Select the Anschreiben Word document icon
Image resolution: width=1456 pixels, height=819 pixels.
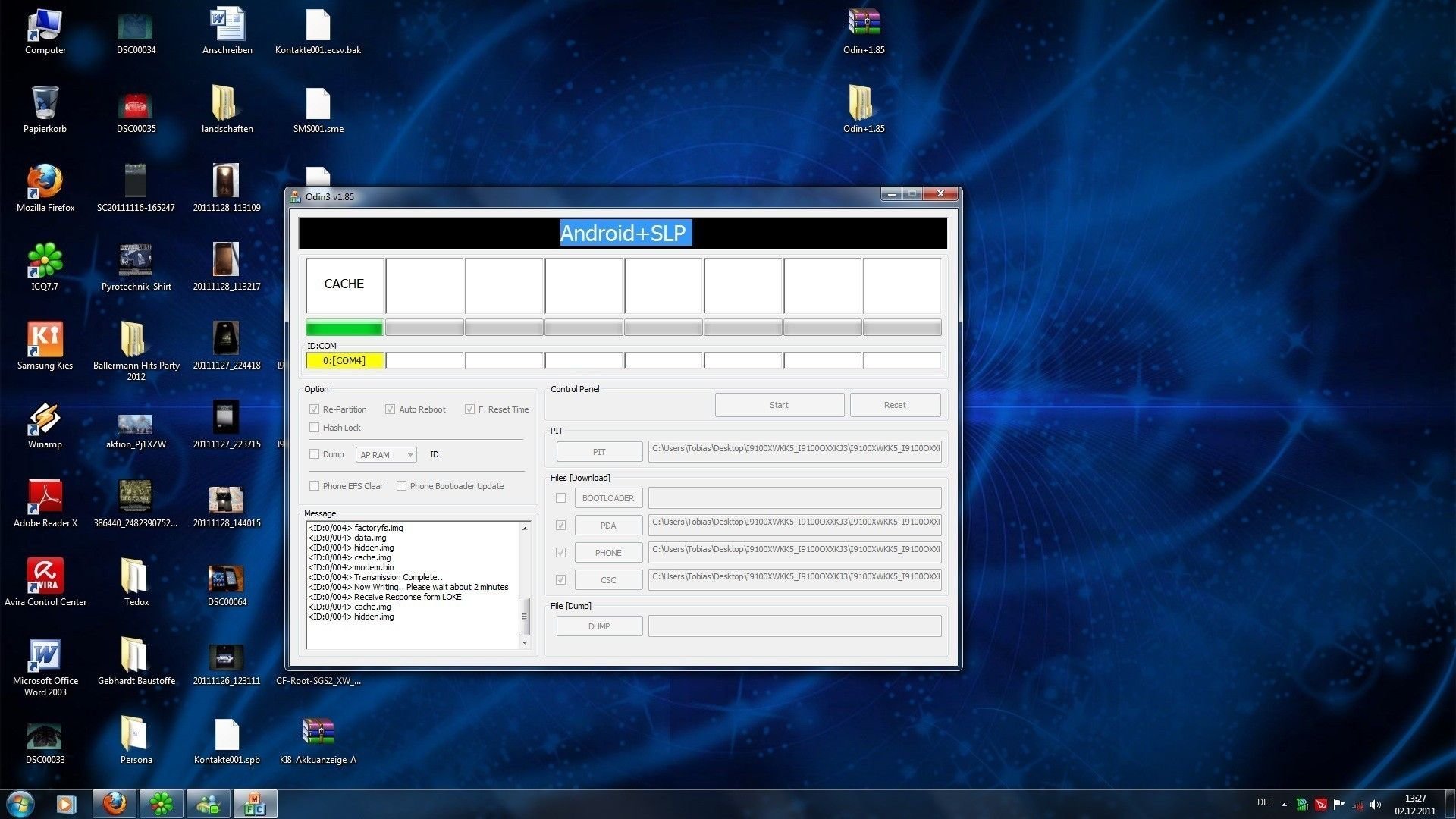227,31
